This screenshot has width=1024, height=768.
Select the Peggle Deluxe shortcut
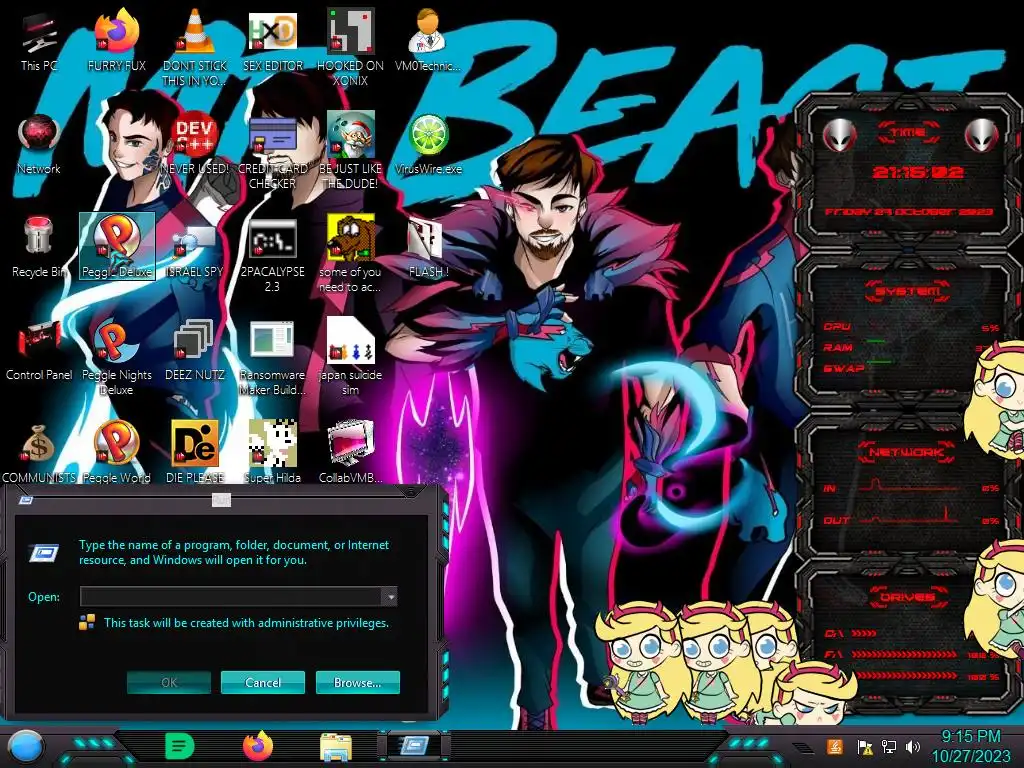117,246
